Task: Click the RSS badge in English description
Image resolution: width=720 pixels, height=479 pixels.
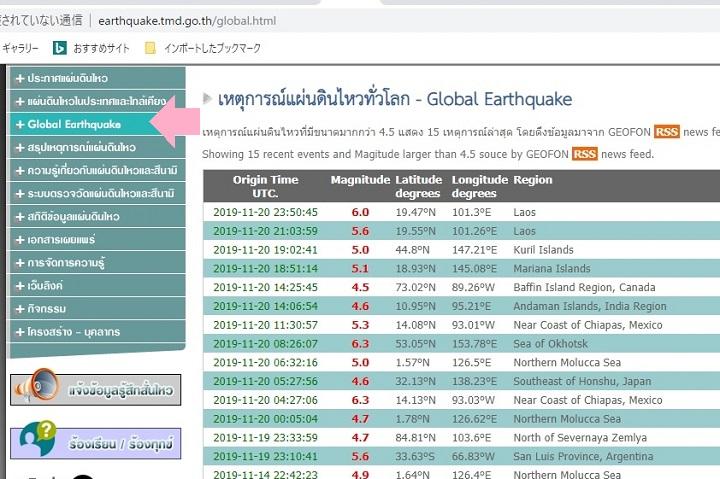Action: 585,154
